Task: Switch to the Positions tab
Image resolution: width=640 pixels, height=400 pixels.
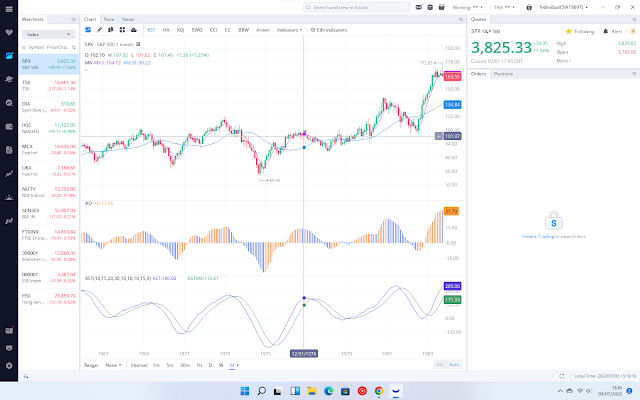Action: click(x=503, y=74)
